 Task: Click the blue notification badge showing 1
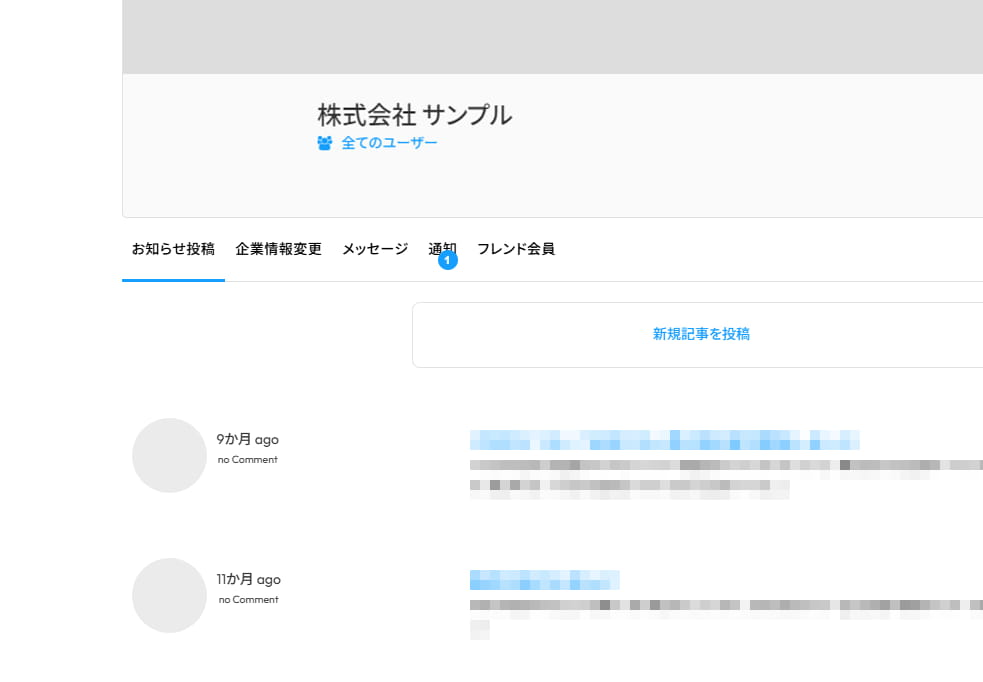[447, 261]
